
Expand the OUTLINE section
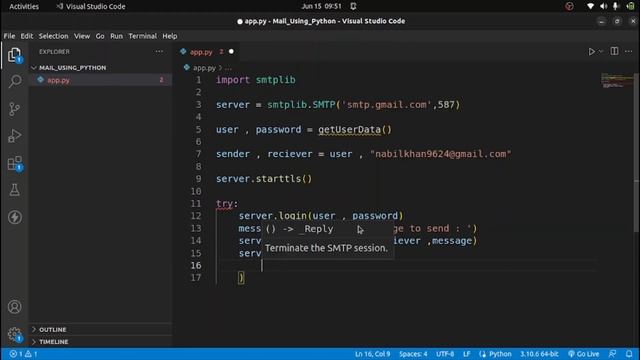coord(52,329)
